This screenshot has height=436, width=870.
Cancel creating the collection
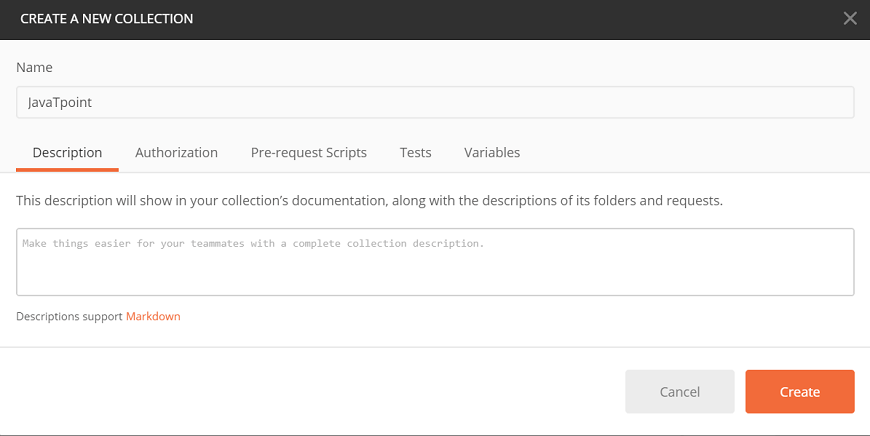click(680, 392)
